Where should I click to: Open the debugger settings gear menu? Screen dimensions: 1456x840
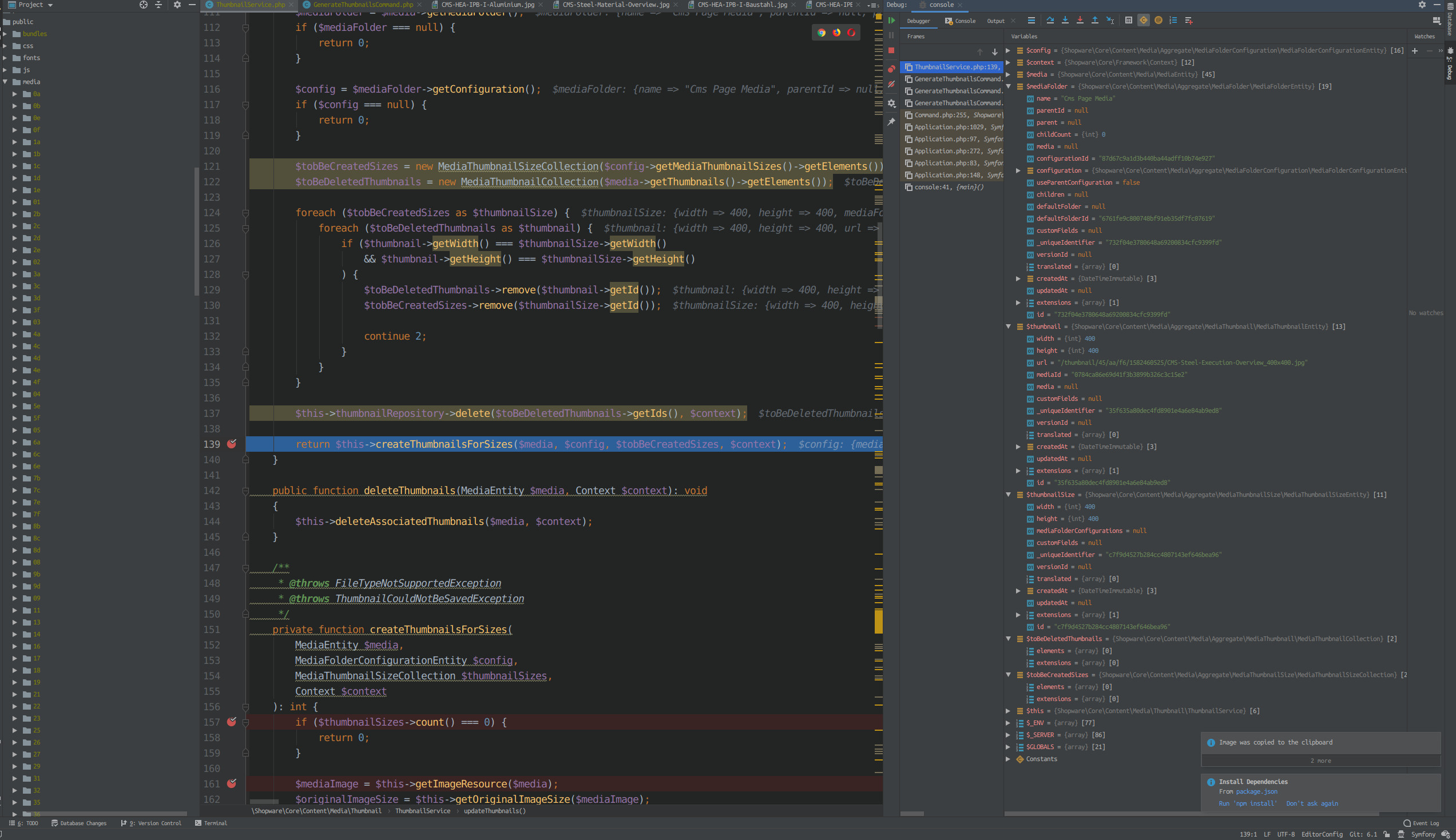pos(891,104)
